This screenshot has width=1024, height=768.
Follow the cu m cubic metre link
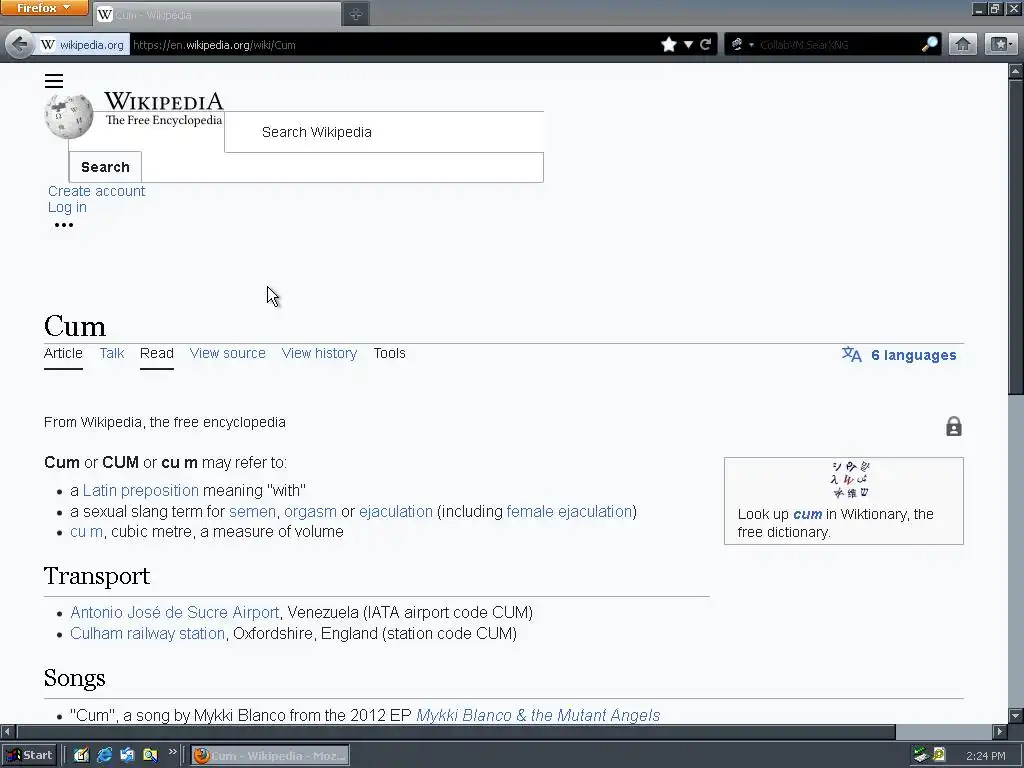86,532
